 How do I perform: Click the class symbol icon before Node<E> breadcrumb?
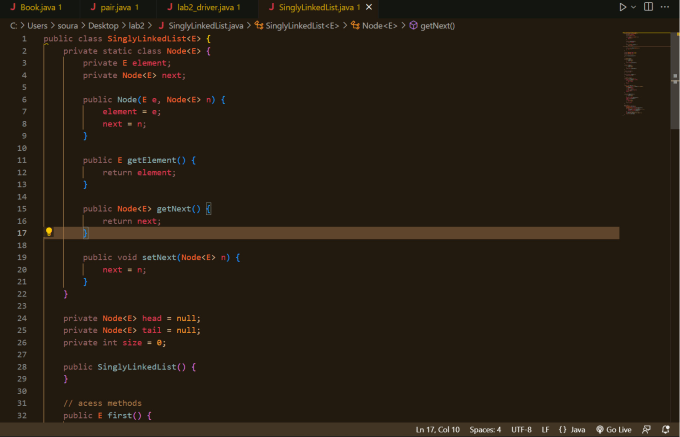(355, 26)
